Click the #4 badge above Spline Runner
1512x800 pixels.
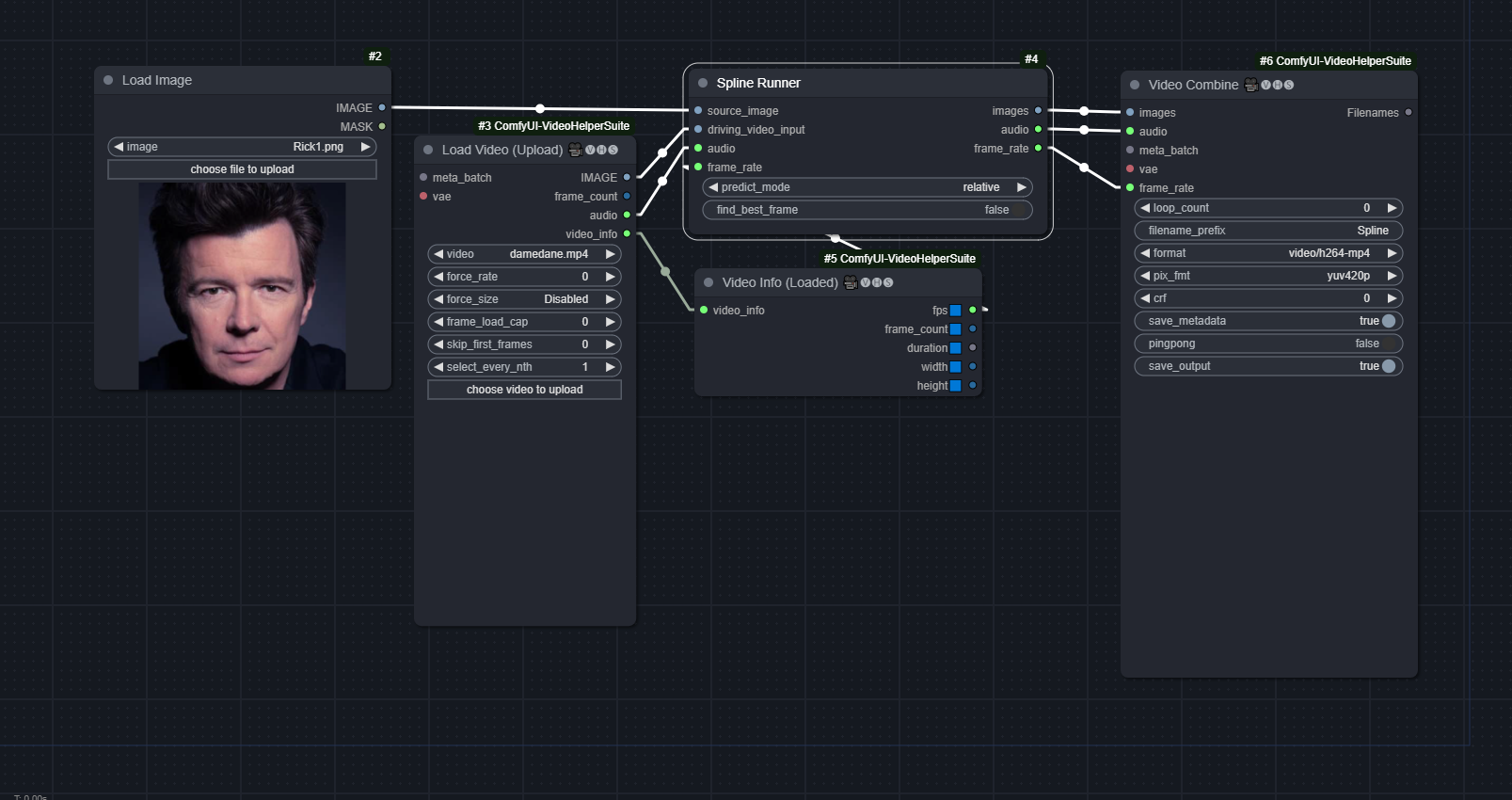[x=1031, y=59]
